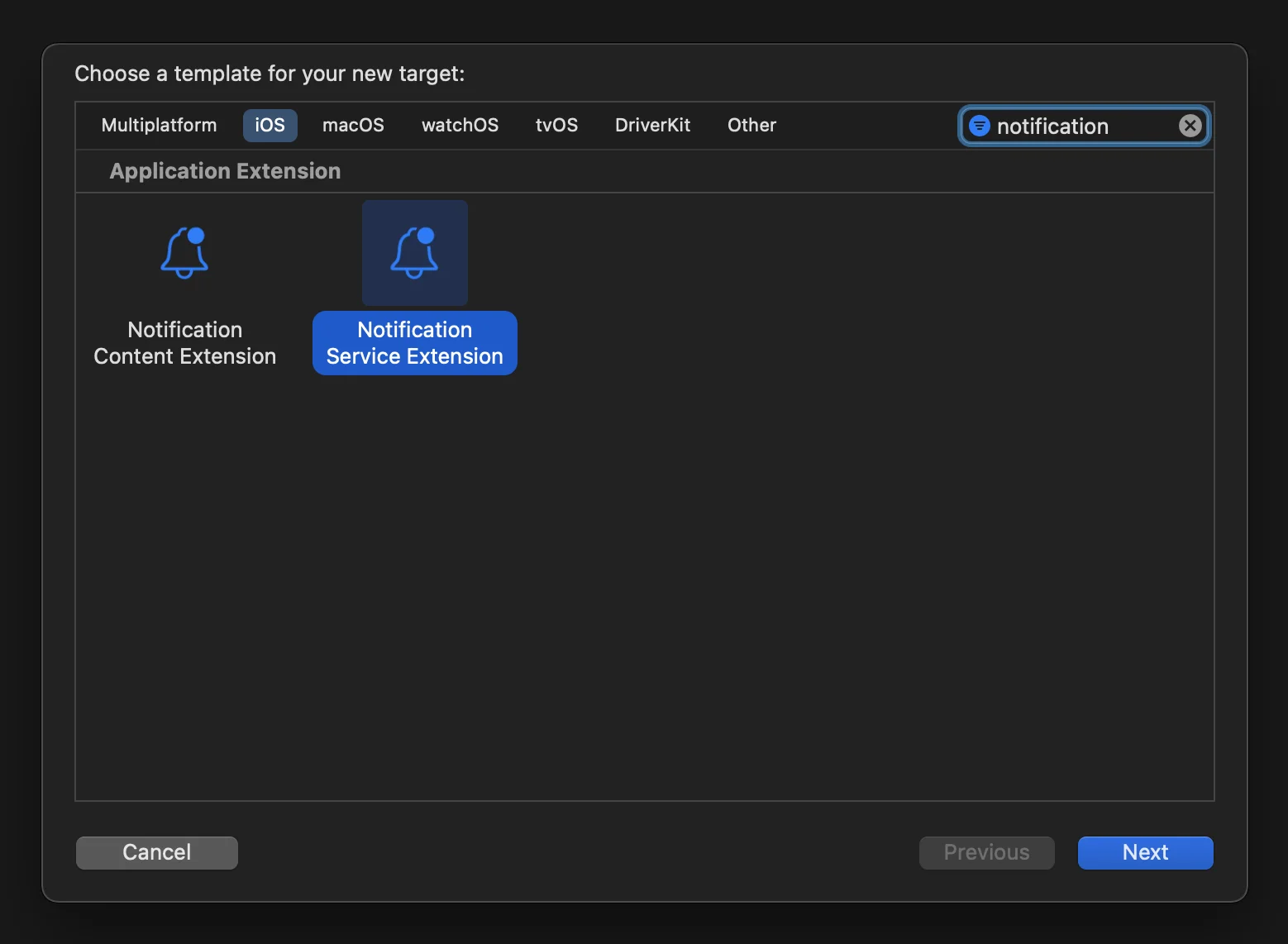Image resolution: width=1288 pixels, height=944 pixels.
Task: Click the Previous button
Action: (986, 852)
